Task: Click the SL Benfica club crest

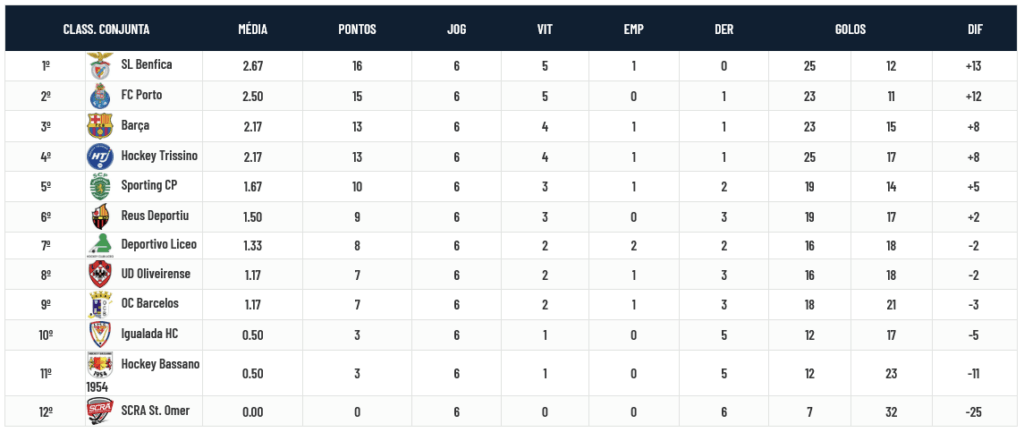Action: pyautogui.click(x=99, y=66)
